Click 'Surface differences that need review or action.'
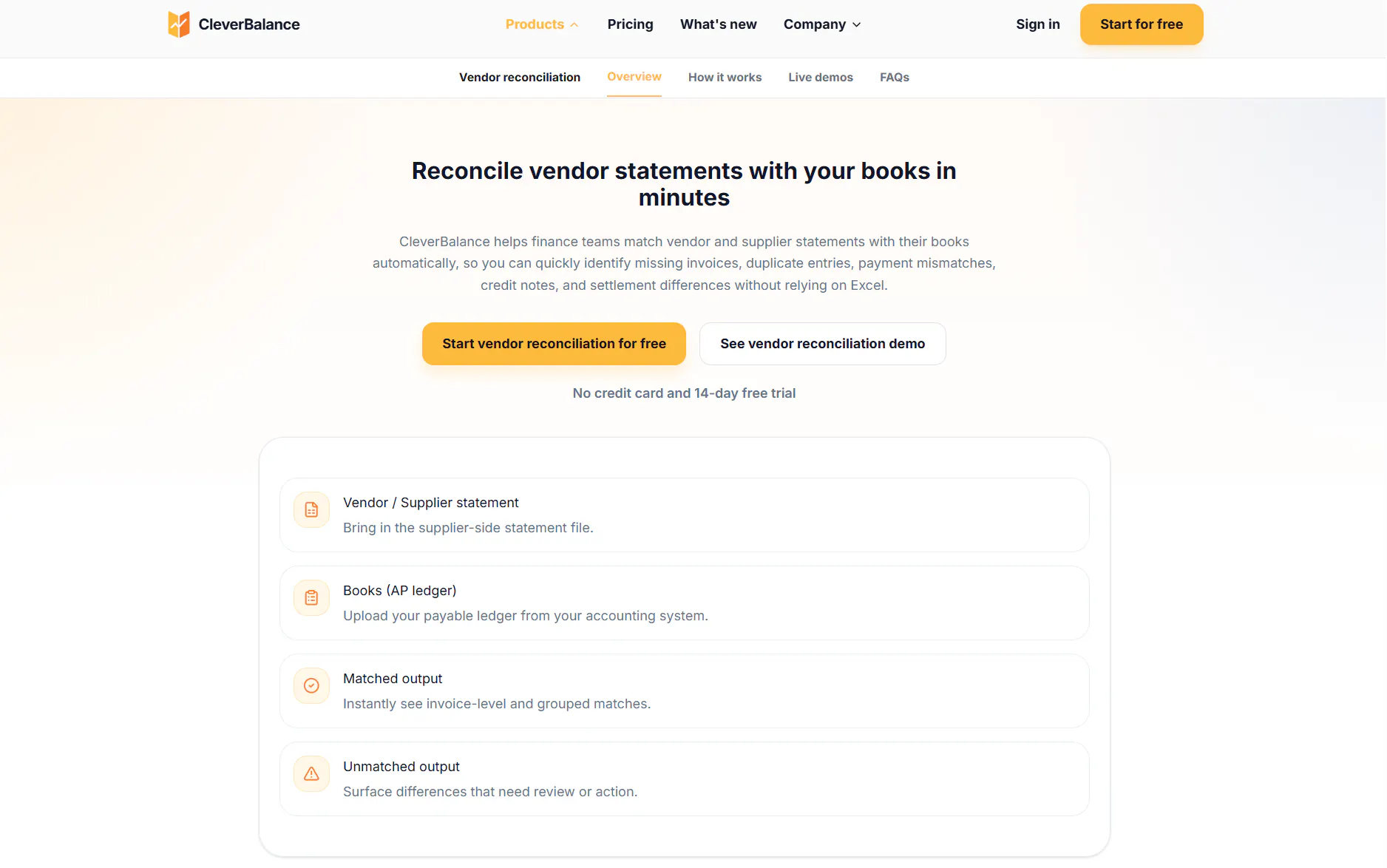Screen dimensions: 1387x868 tap(490, 792)
